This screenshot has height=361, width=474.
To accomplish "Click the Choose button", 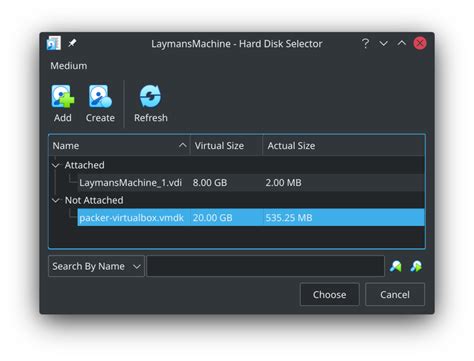I will (330, 294).
